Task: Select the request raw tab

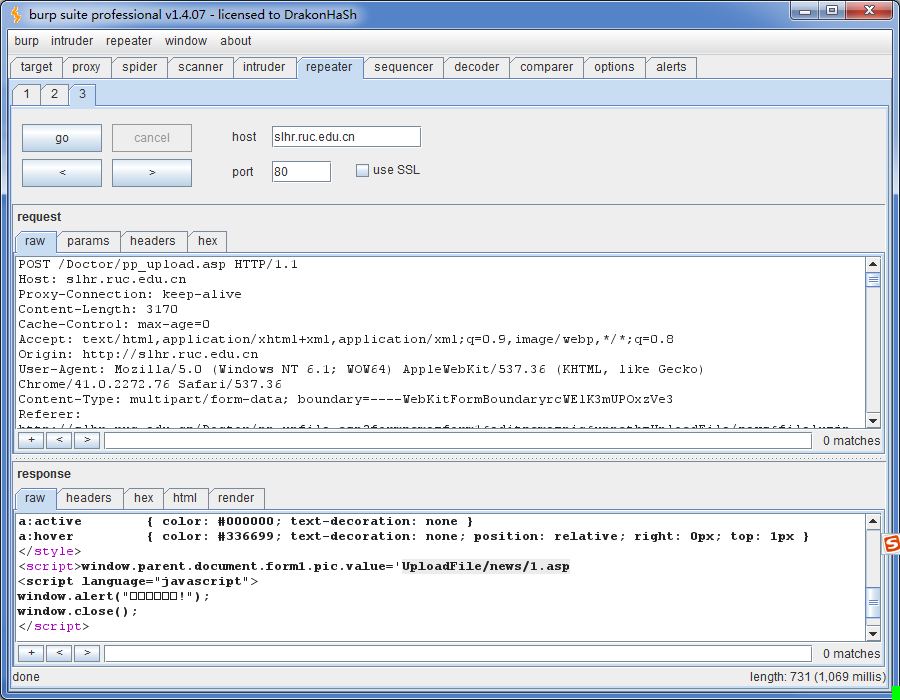Action: (35, 241)
